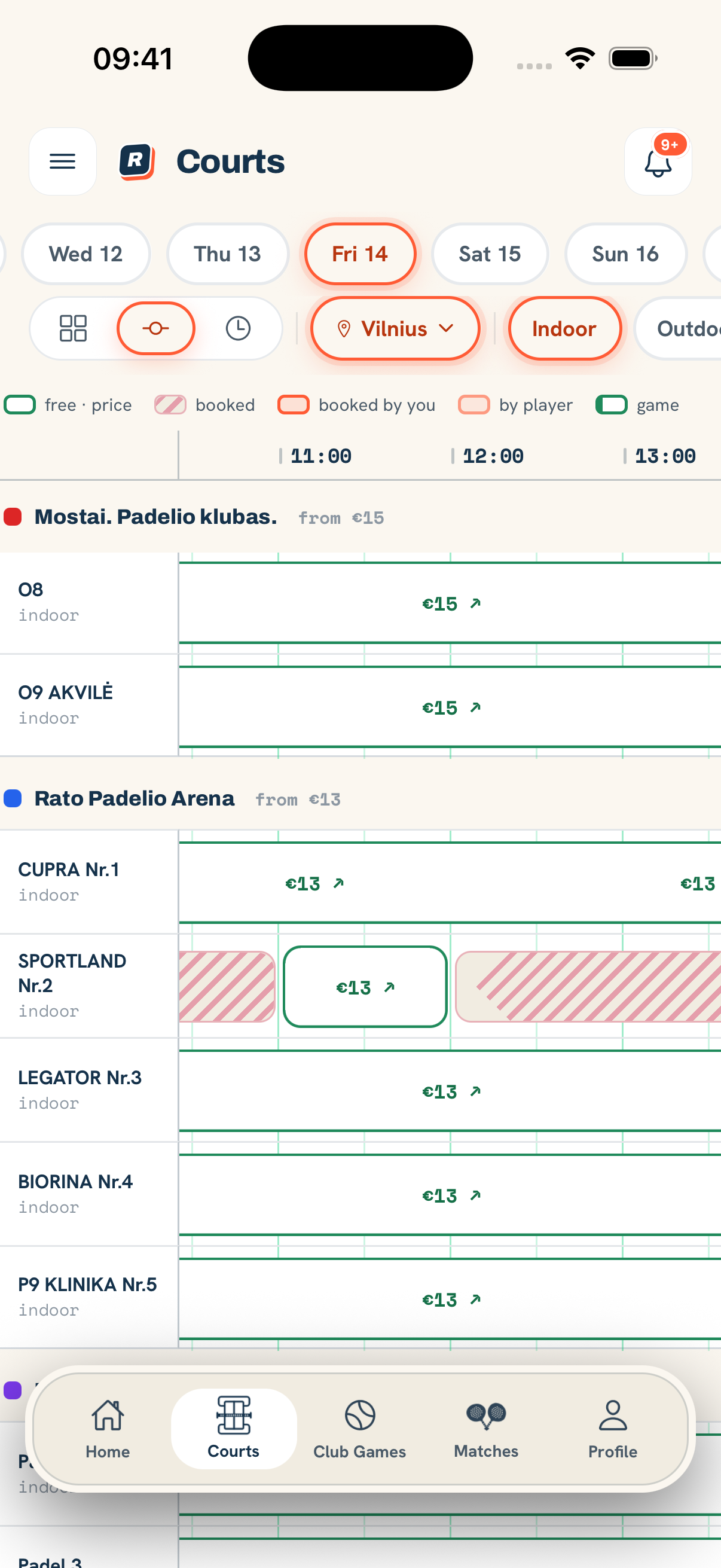721x1568 pixels.
Task: Select the timeline view mode
Action: 156,328
